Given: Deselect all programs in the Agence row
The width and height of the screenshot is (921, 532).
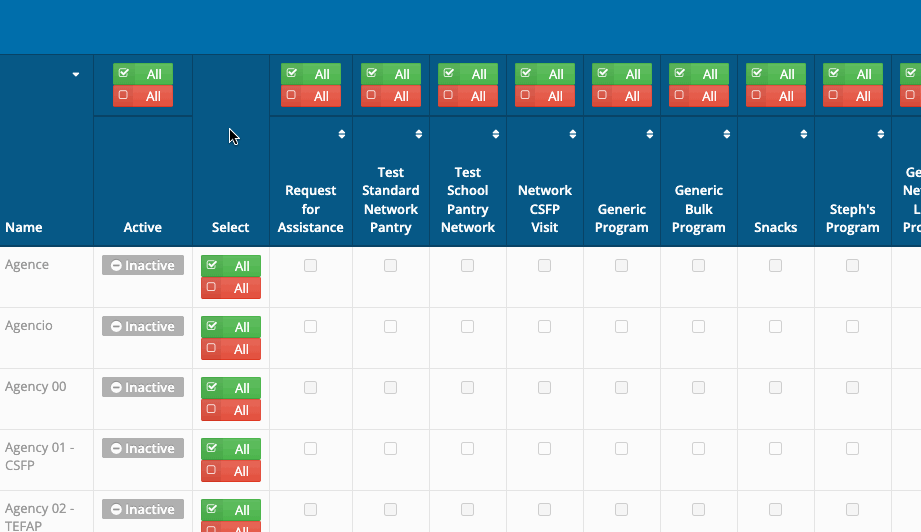Looking at the screenshot, I should (231, 288).
